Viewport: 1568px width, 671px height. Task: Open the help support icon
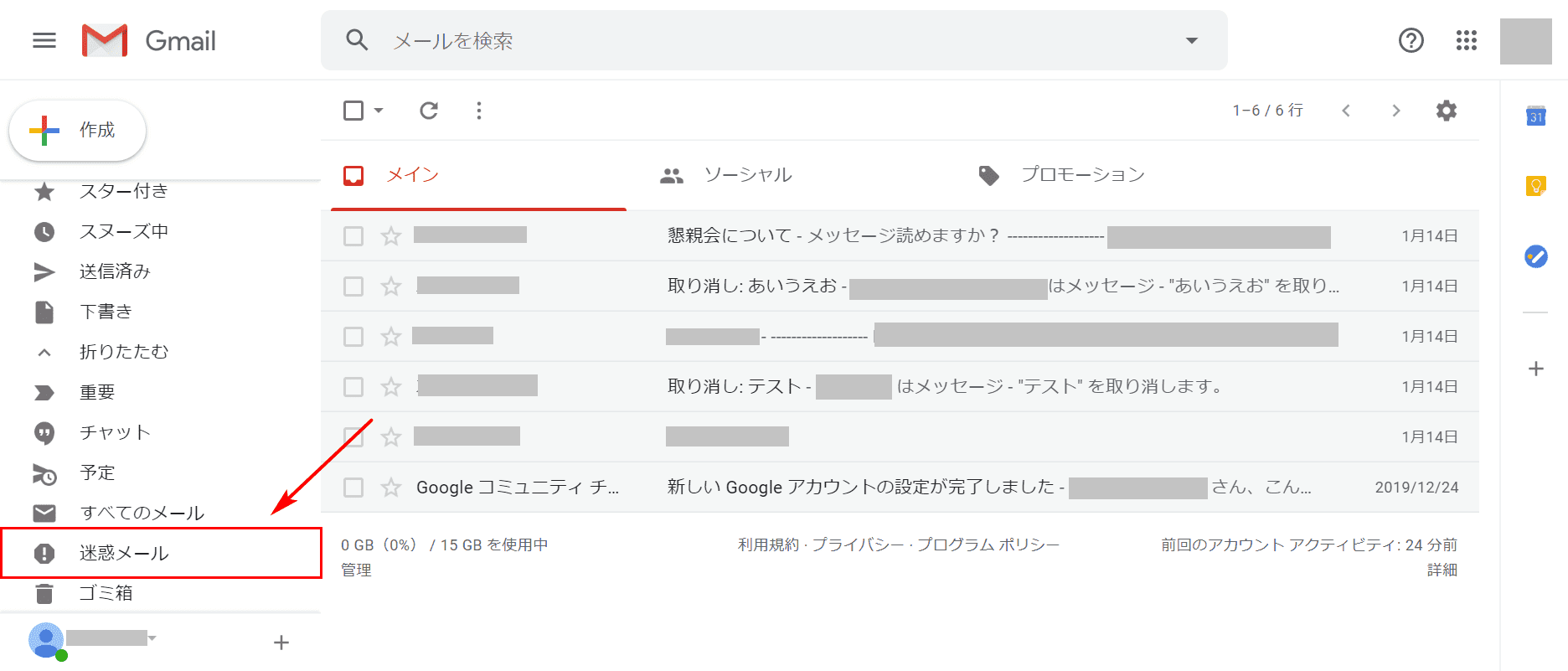1411,40
